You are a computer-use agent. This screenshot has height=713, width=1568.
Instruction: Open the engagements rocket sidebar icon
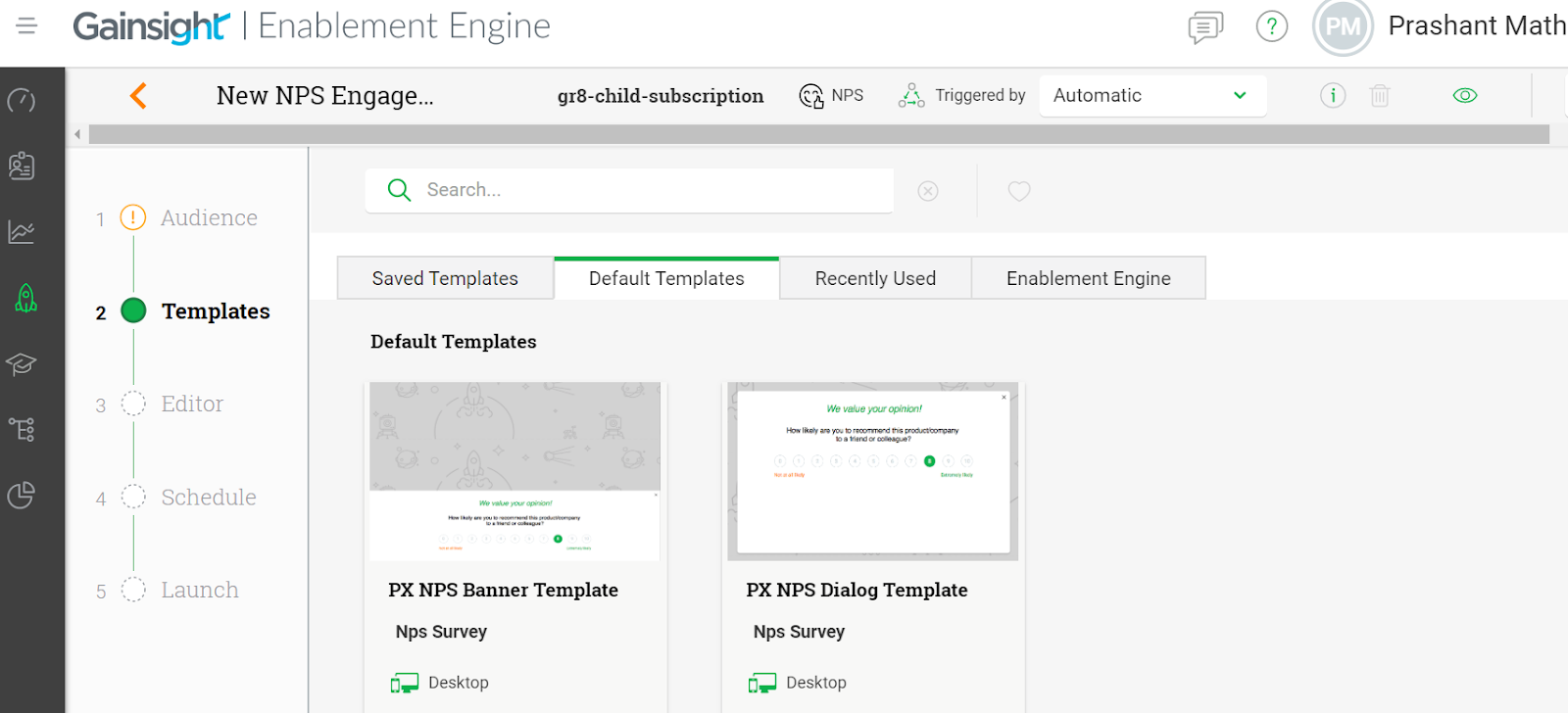(25, 298)
